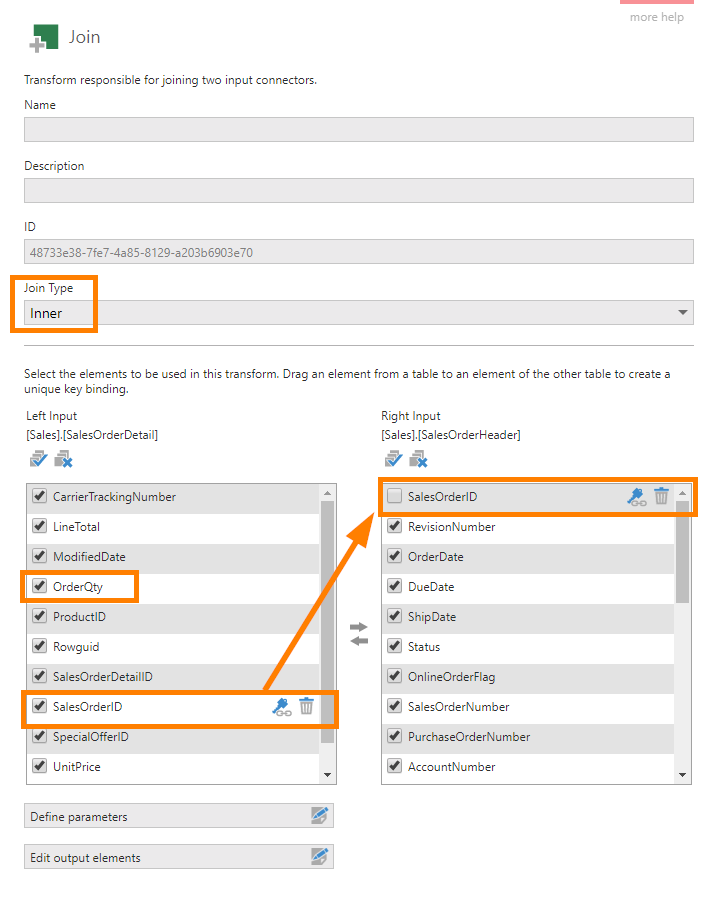Click the Name input field
This screenshot has height=898, width=717.
[357, 129]
